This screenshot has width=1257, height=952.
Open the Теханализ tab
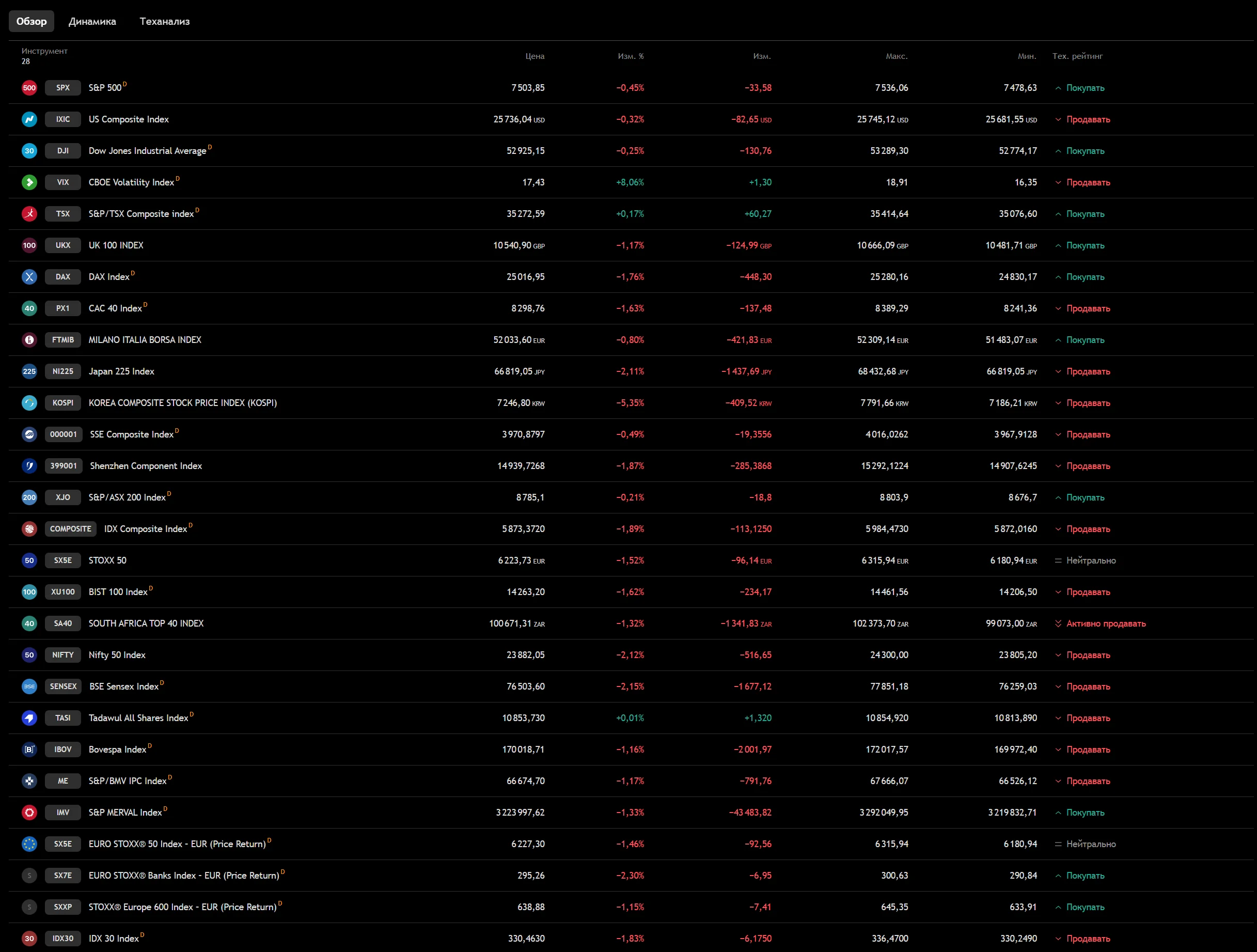[165, 22]
